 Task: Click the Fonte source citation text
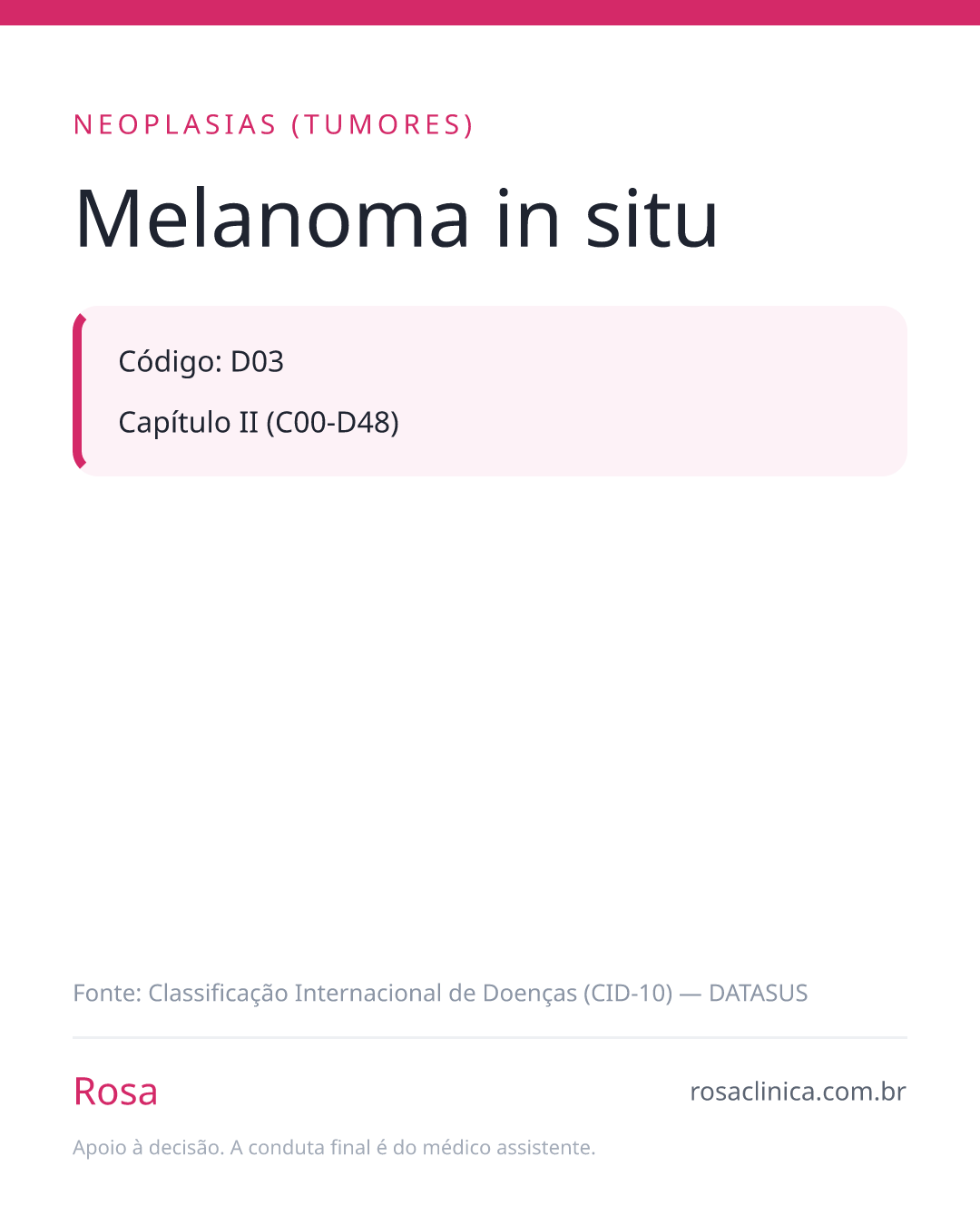(x=440, y=994)
